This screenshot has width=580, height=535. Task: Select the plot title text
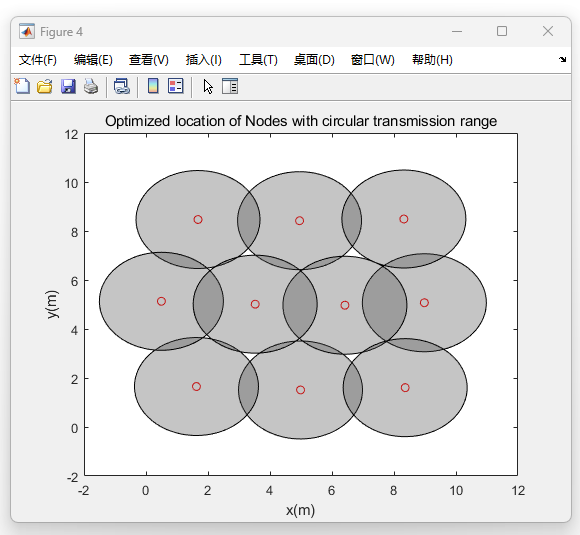[x=301, y=121]
